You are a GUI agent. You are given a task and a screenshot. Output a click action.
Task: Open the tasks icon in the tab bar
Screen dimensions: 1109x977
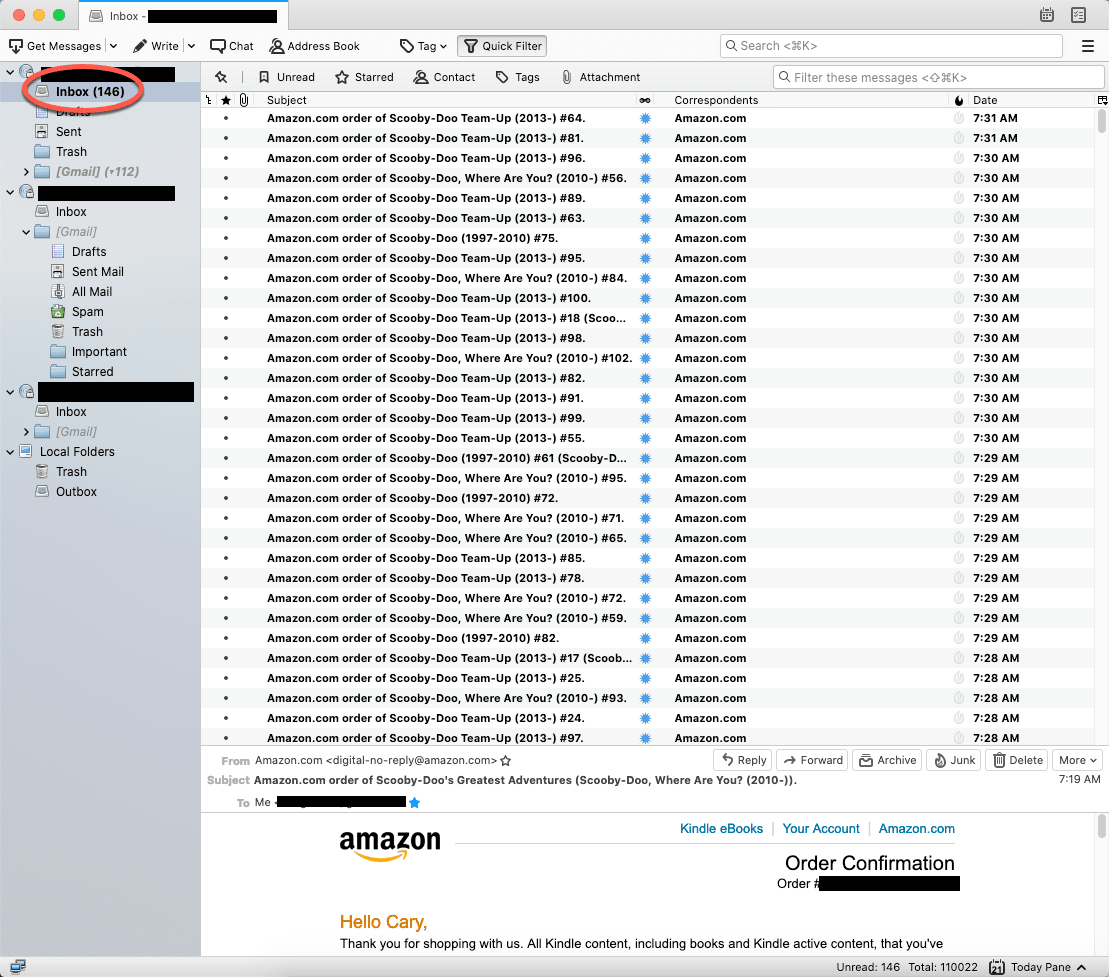1078,15
